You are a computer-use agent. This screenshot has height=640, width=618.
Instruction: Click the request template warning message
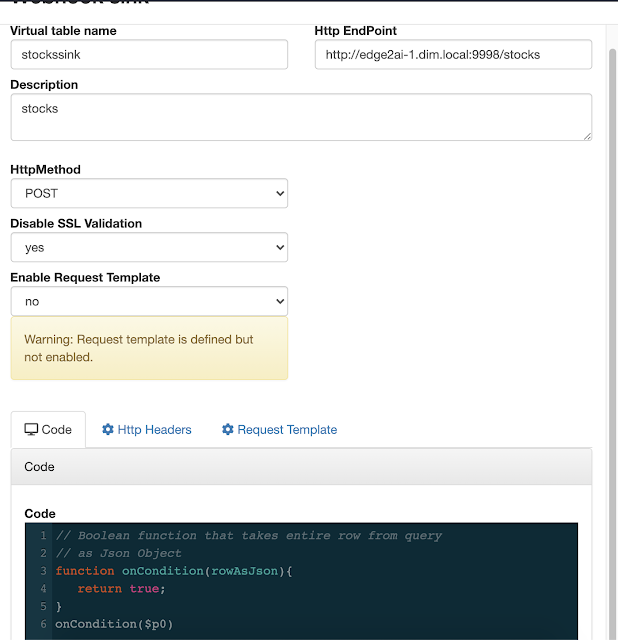(x=139, y=348)
